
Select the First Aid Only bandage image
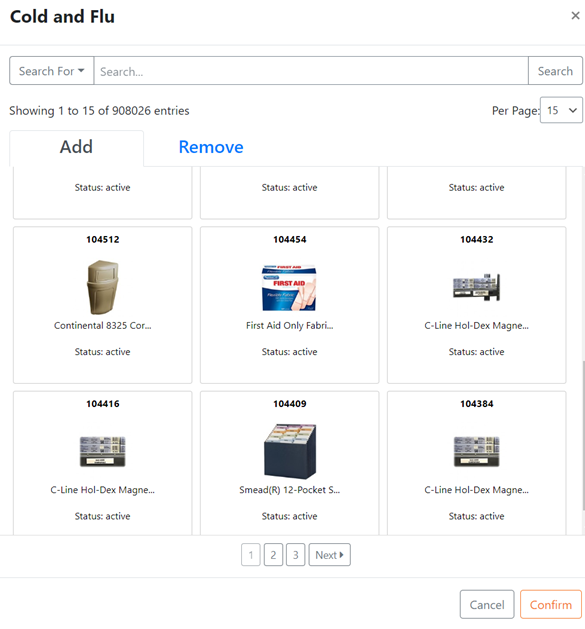[x=289, y=288]
